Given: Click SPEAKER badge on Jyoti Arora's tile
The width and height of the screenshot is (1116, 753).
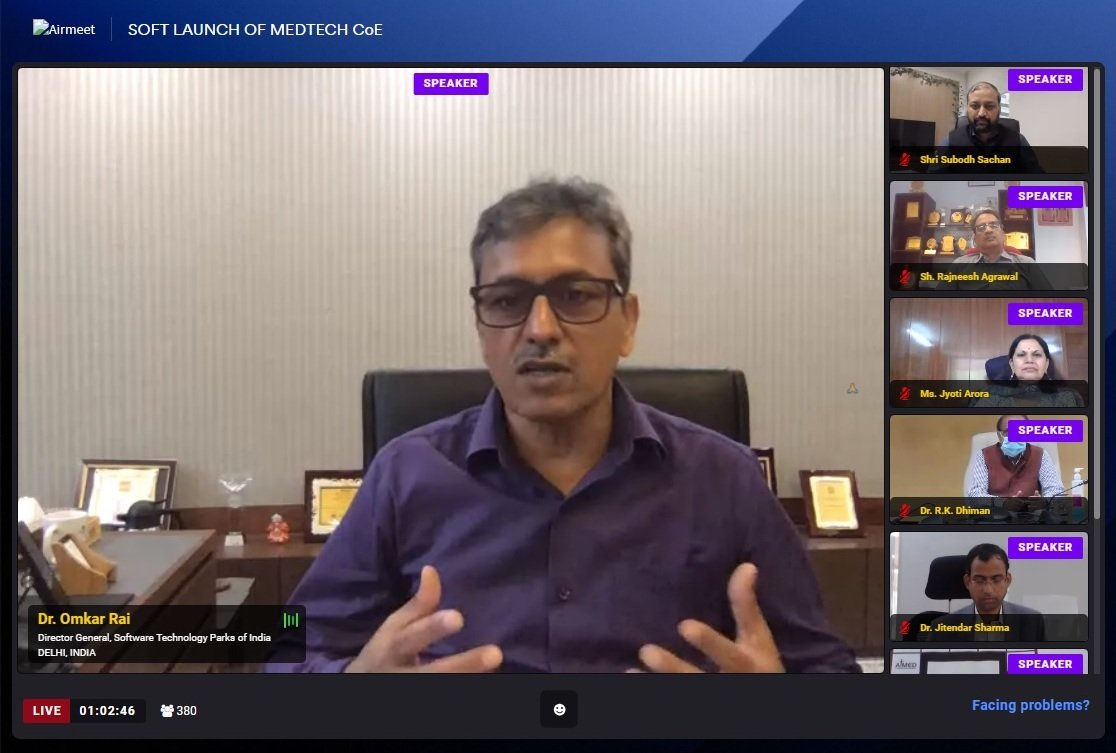Looking at the screenshot, I should [x=1045, y=313].
